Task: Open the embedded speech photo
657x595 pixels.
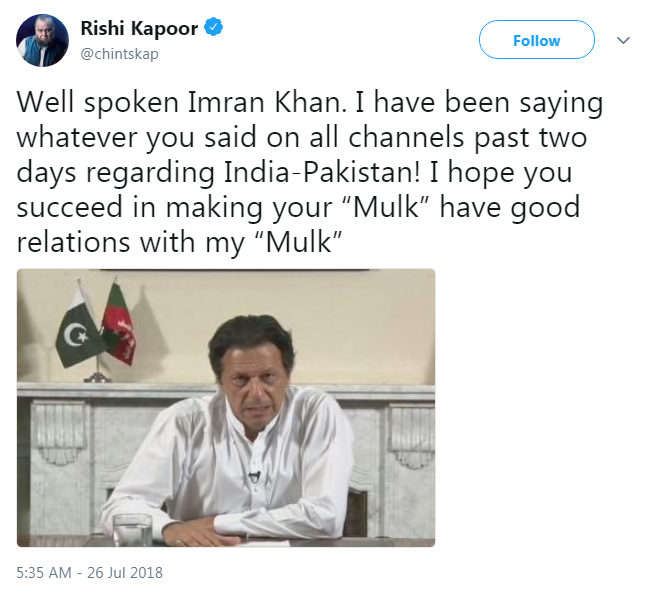Action: (x=226, y=407)
